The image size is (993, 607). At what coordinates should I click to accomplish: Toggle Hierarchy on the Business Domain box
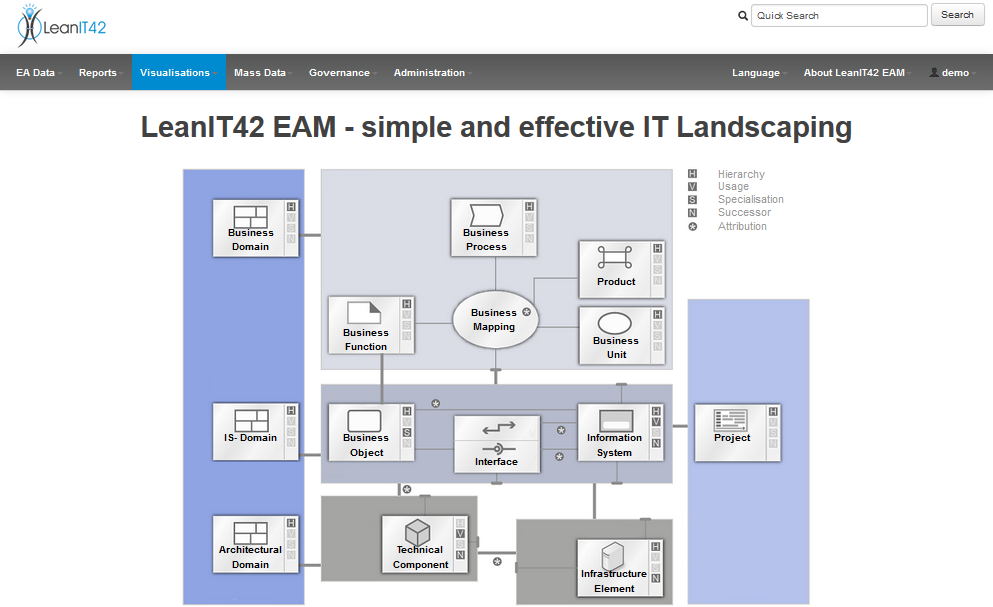[291, 207]
